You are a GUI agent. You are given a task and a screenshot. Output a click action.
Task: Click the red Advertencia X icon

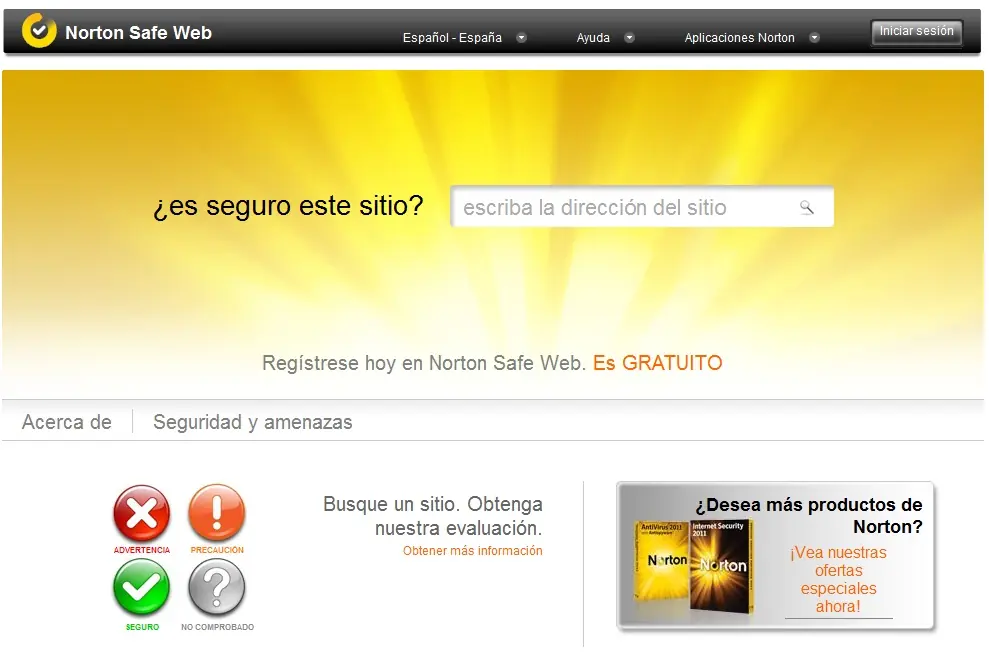[142, 513]
